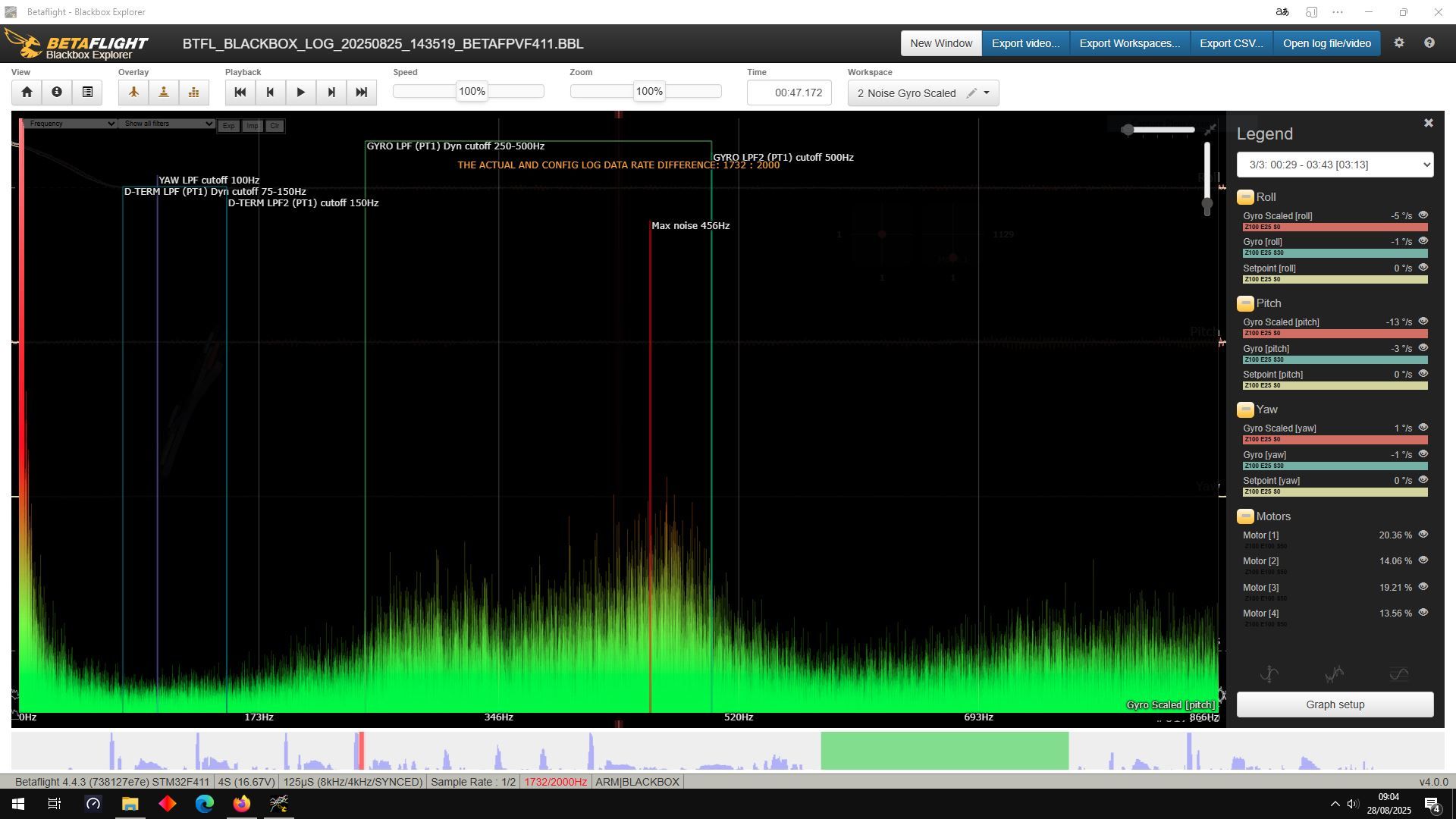
Task: Open settings gear in header
Action: (1399, 43)
